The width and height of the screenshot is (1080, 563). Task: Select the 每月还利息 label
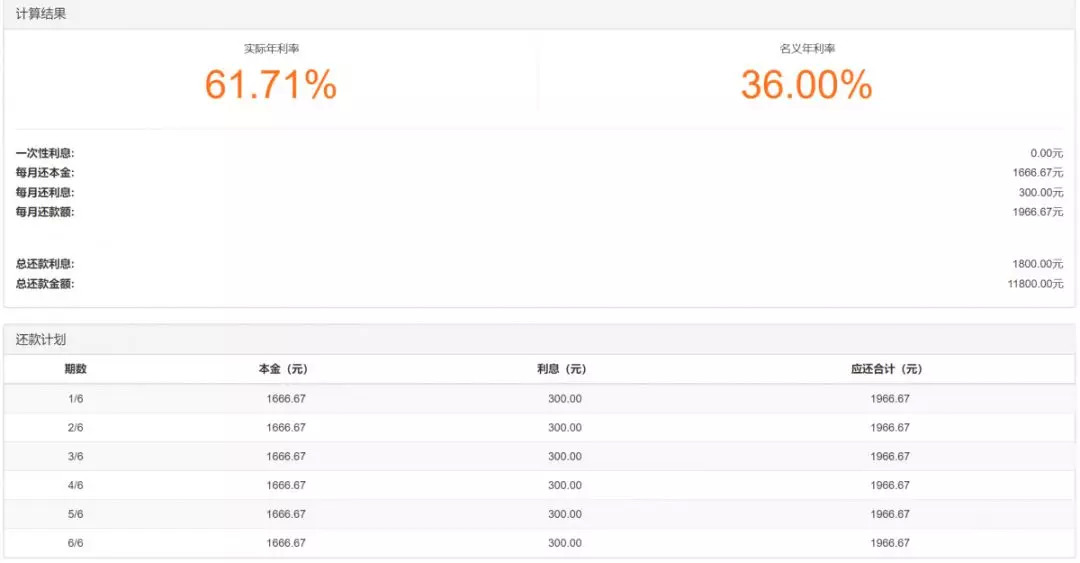[x=45, y=192]
